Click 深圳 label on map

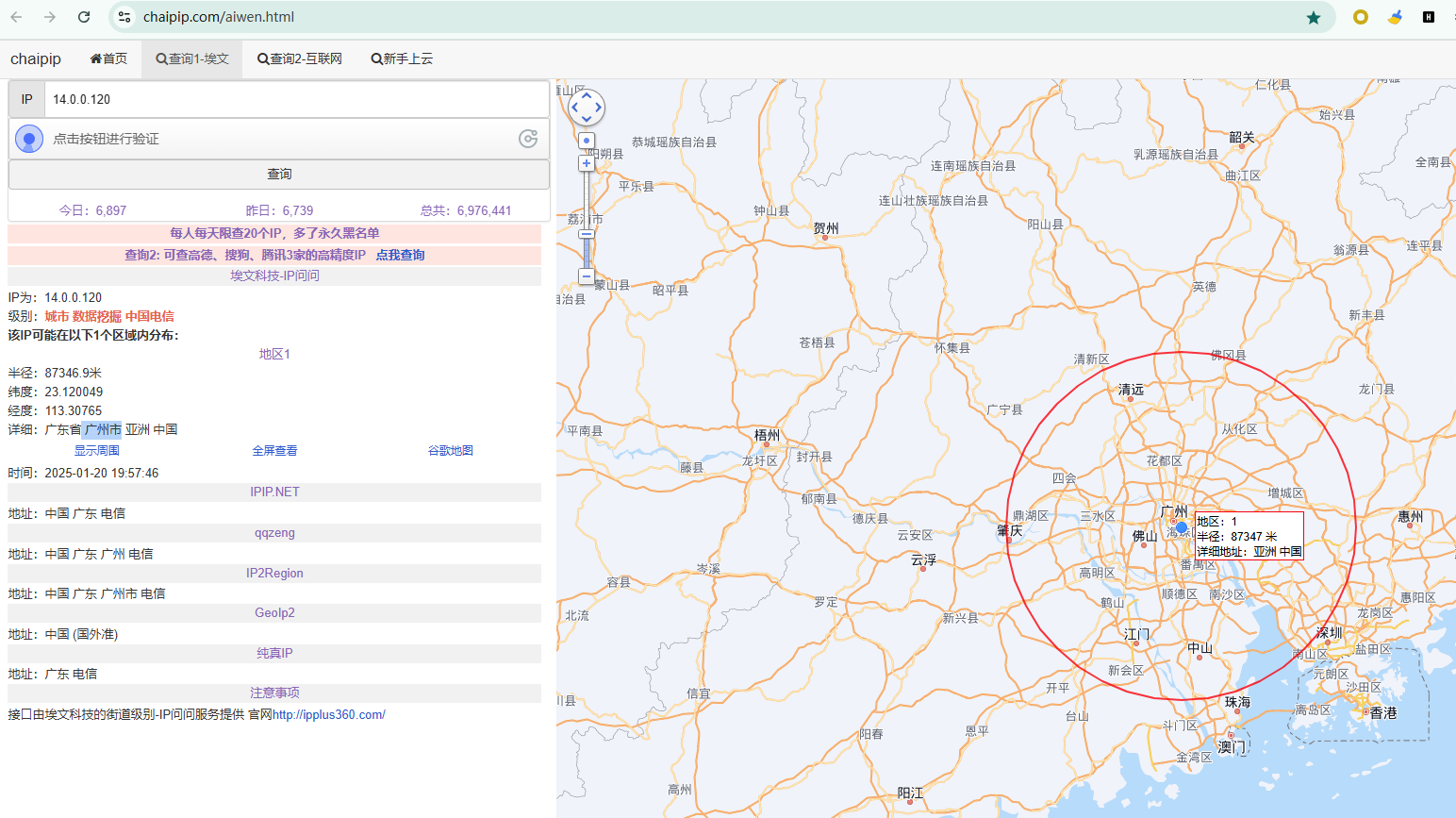coord(1329,632)
